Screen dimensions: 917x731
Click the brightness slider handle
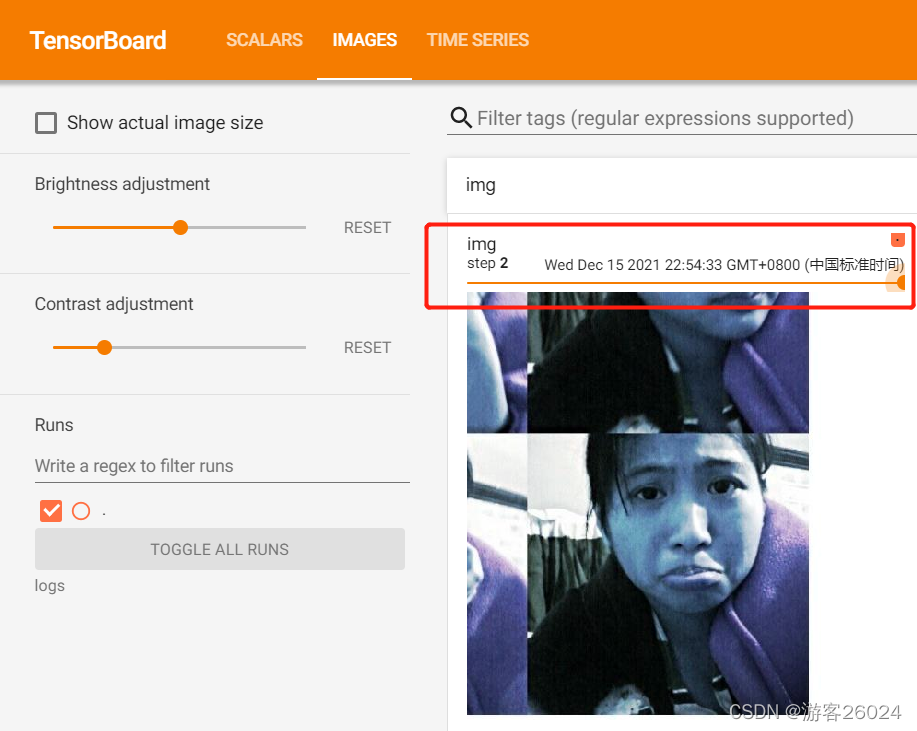click(181, 227)
